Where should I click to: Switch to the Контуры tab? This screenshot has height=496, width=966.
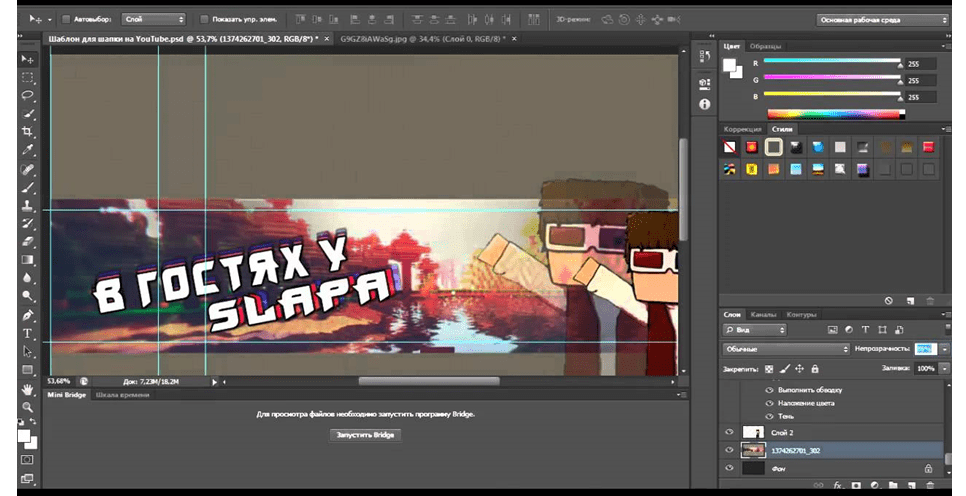[801, 315]
